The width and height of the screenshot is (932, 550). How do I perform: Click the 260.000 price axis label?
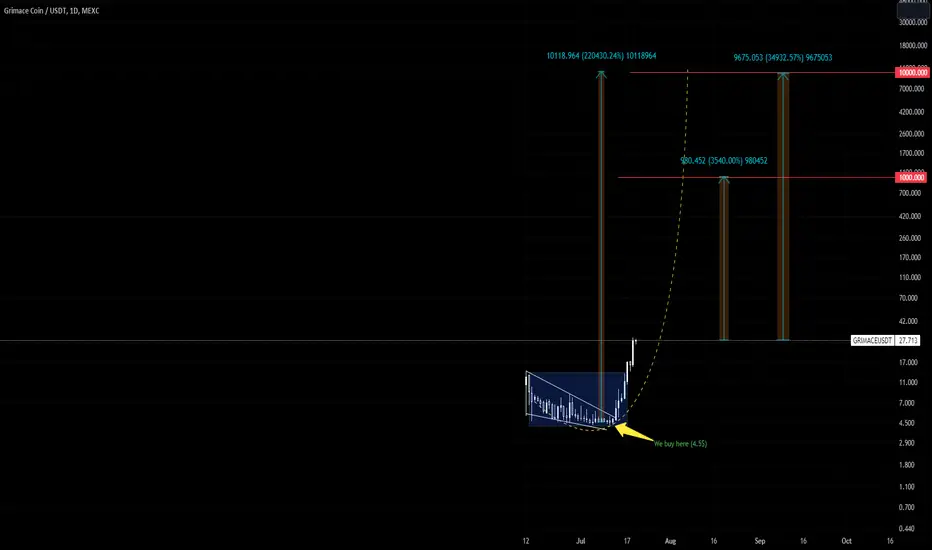(910, 238)
